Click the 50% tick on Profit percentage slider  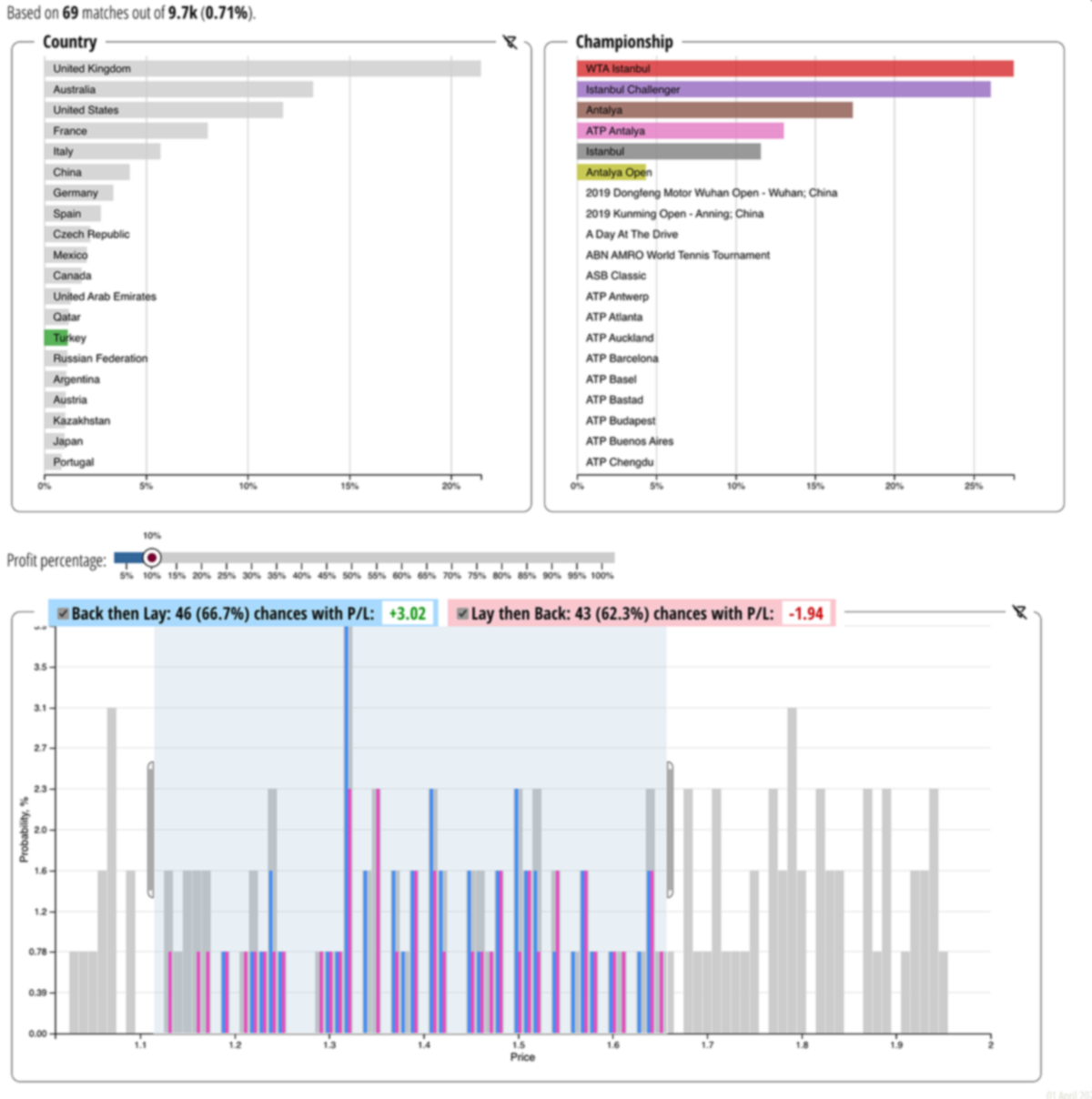pyautogui.click(x=351, y=575)
